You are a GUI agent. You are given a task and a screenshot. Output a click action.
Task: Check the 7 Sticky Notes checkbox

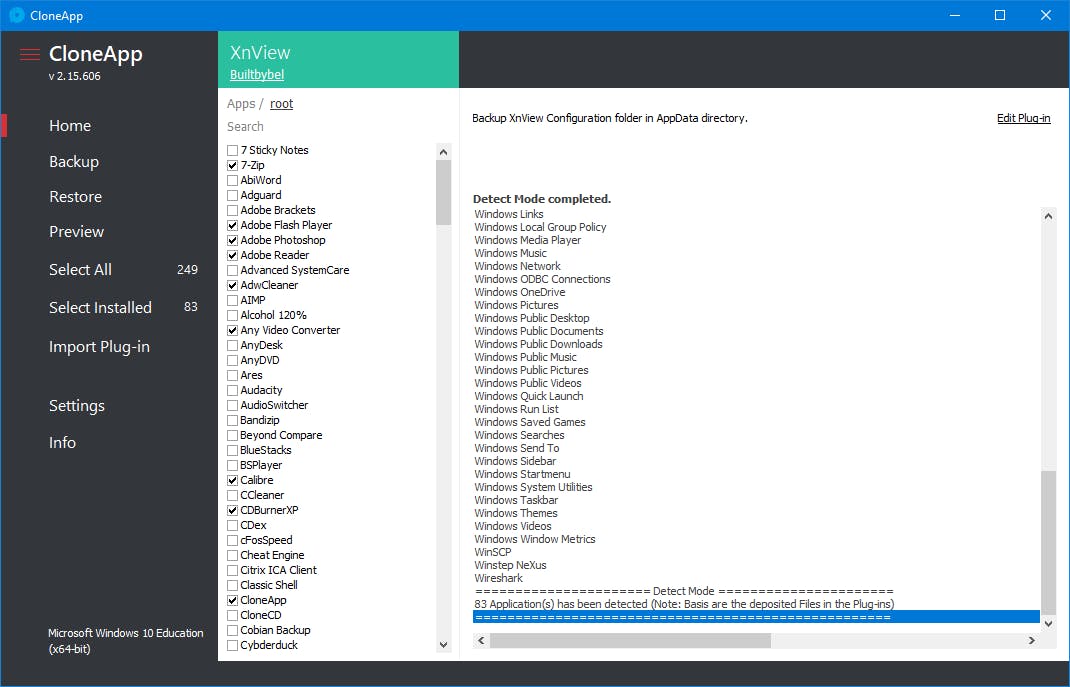coord(233,150)
